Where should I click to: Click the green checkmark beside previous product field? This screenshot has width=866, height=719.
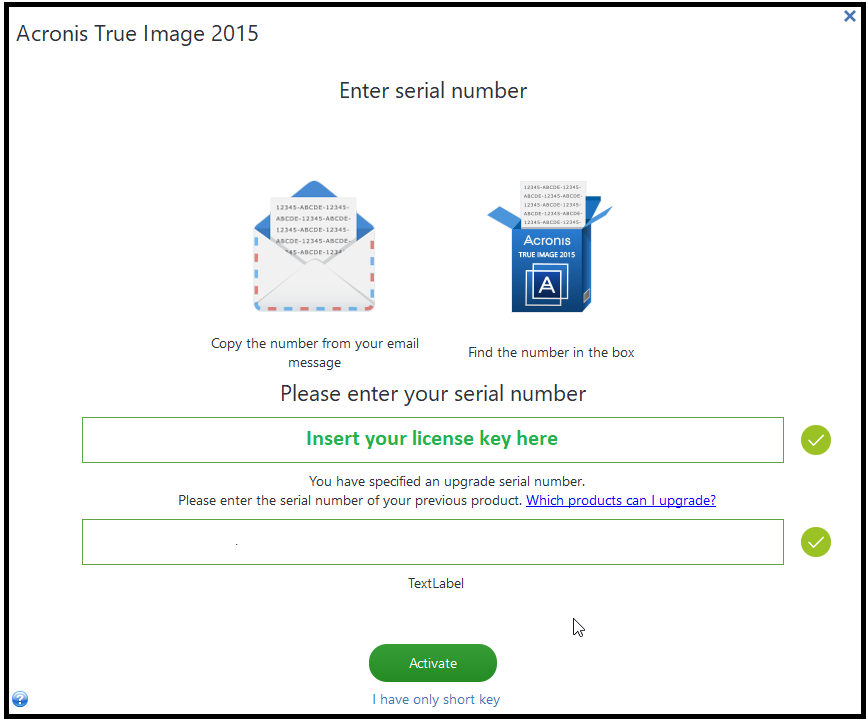coord(816,542)
